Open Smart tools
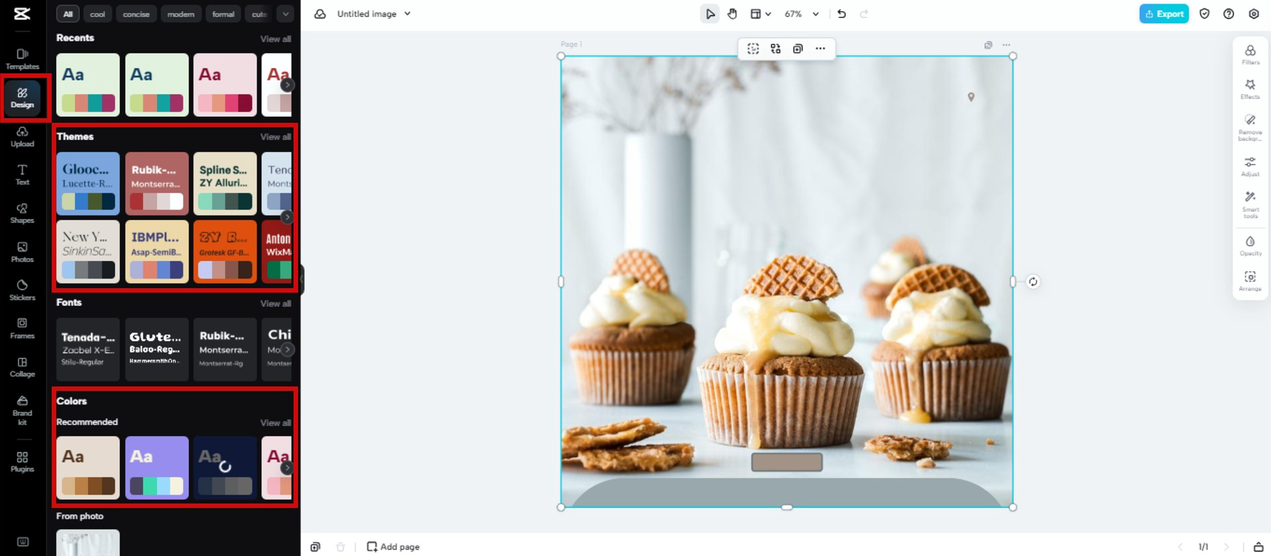Screen dimensions: 1271x556 pos(1250,205)
